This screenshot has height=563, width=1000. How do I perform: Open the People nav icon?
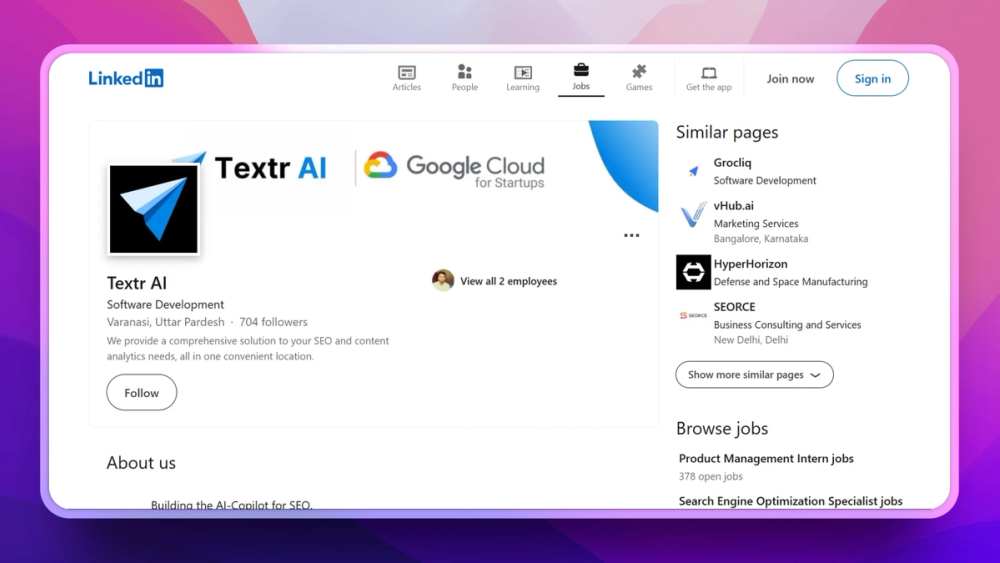click(x=464, y=78)
